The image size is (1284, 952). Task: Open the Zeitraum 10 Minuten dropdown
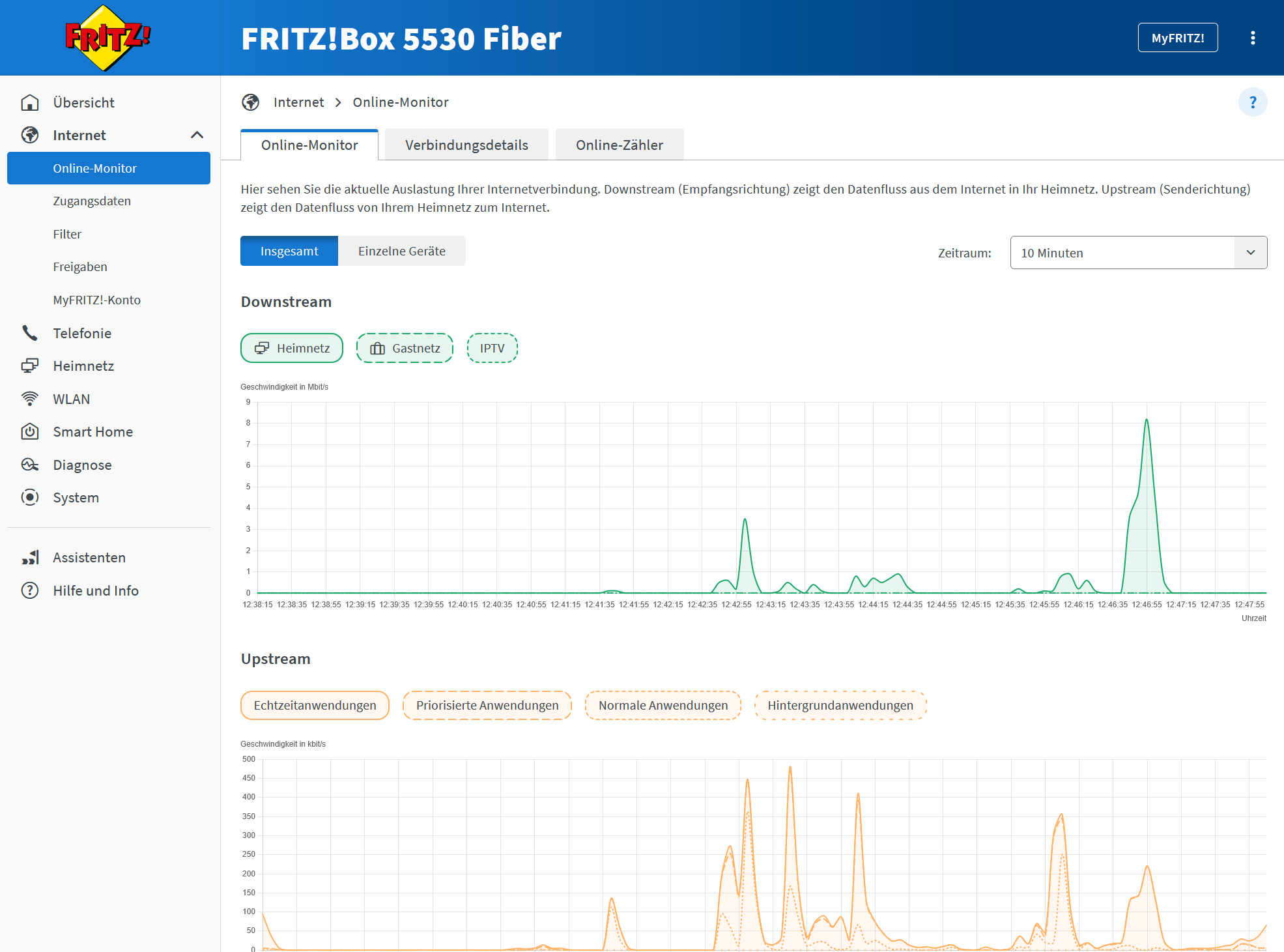tap(1138, 253)
